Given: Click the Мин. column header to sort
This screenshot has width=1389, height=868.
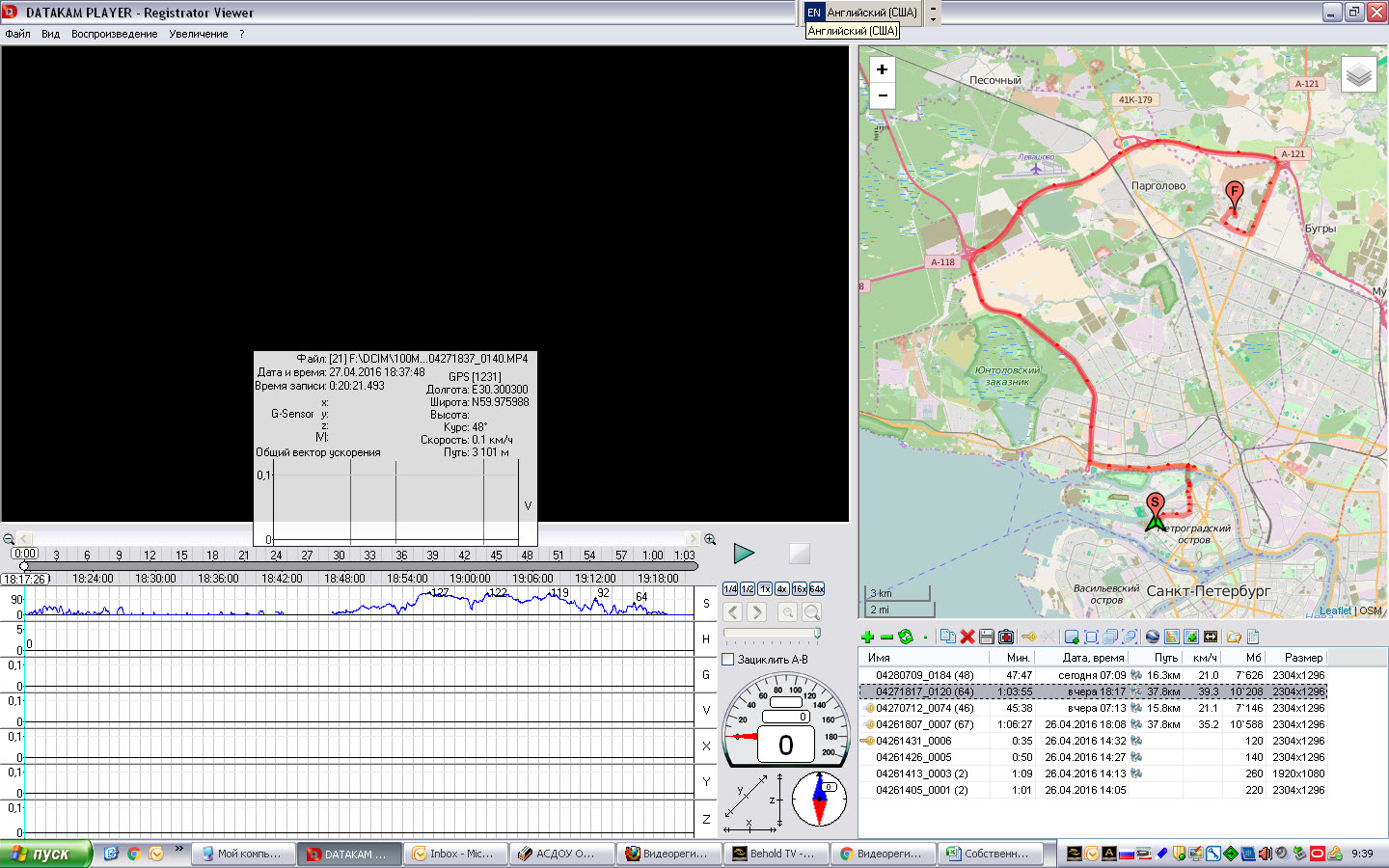Looking at the screenshot, I should pyautogui.click(x=1018, y=658).
